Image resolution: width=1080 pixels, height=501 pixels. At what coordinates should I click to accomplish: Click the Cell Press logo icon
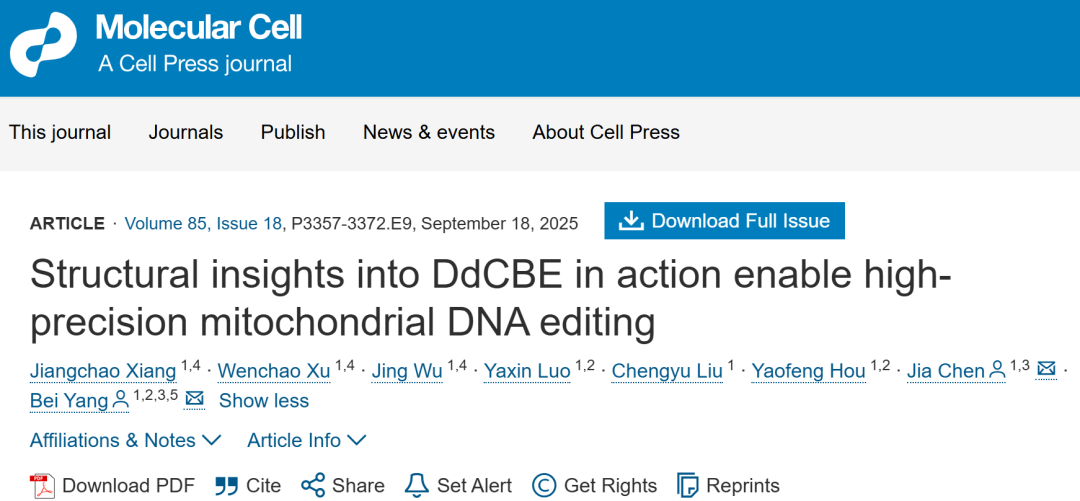coord(44,45)
